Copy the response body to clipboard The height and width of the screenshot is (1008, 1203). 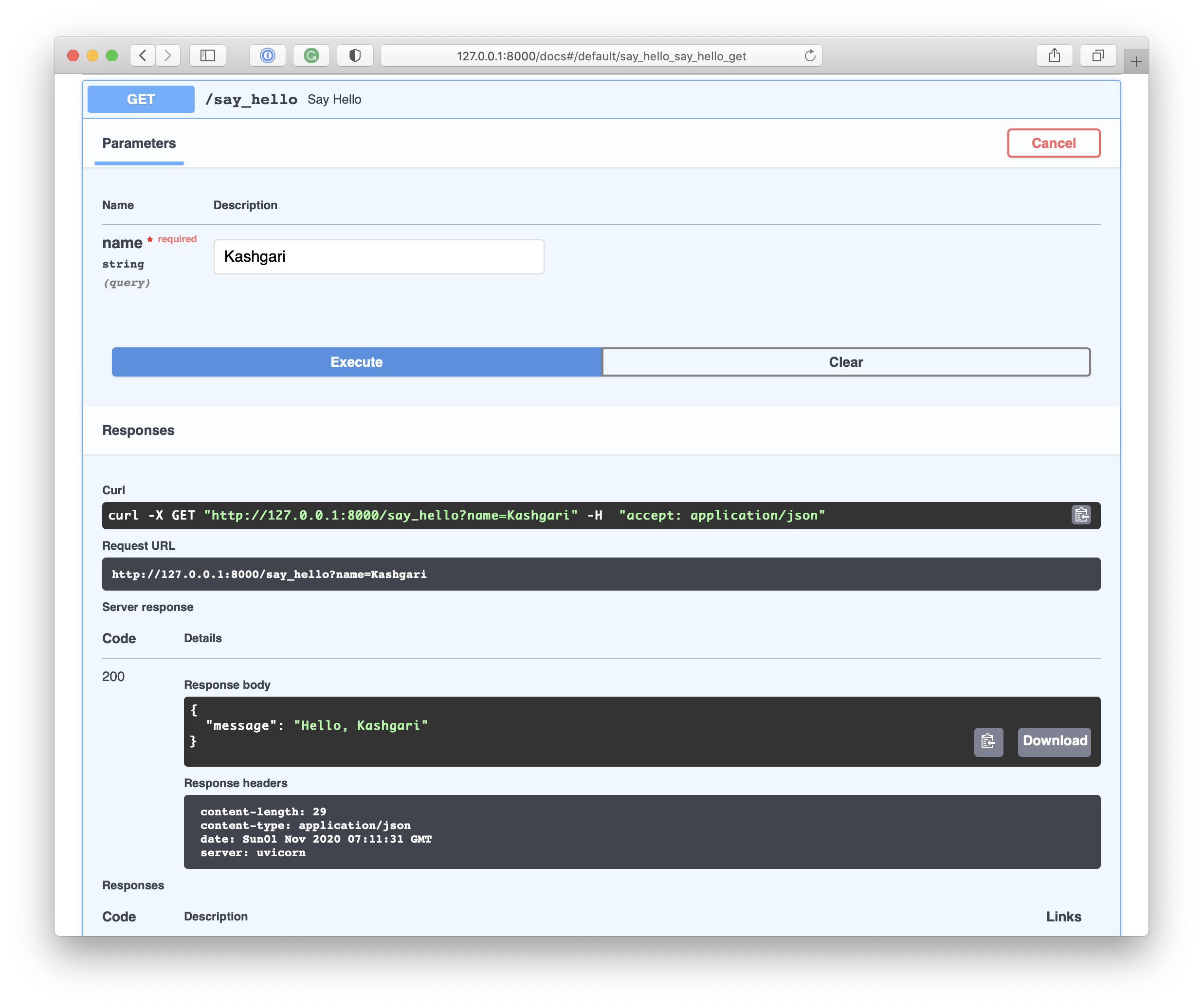coord(988,742)
